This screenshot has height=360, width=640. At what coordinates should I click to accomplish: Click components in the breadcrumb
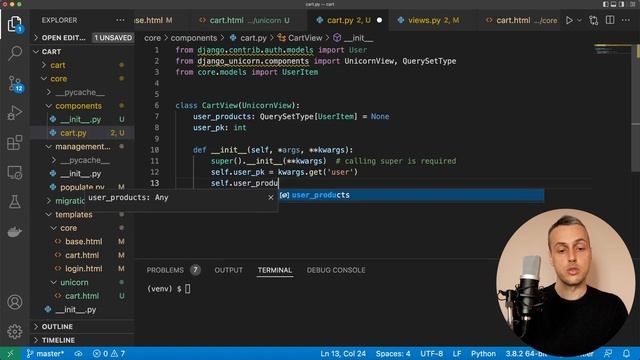tap(194, 38)
